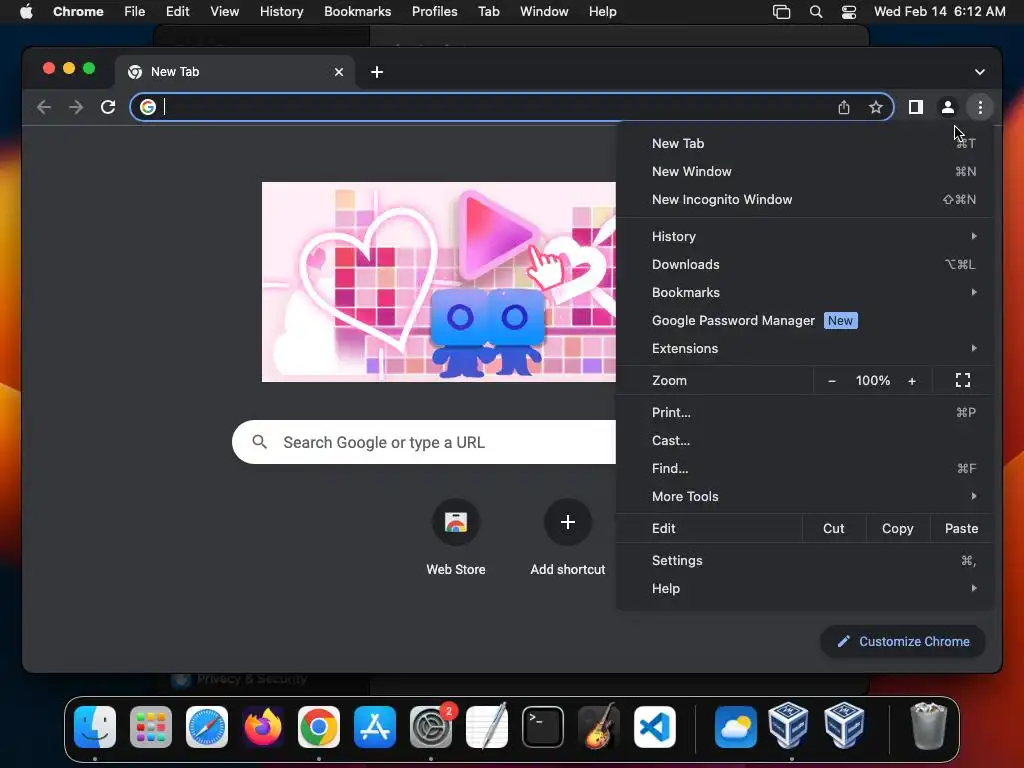
Task: Click Paste in the Edit row
Action: [x=961, y=528]
